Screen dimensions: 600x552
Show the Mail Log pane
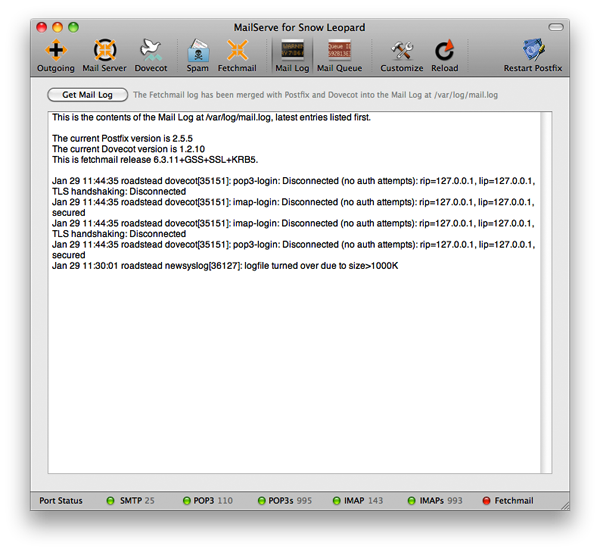coord(292,55)
